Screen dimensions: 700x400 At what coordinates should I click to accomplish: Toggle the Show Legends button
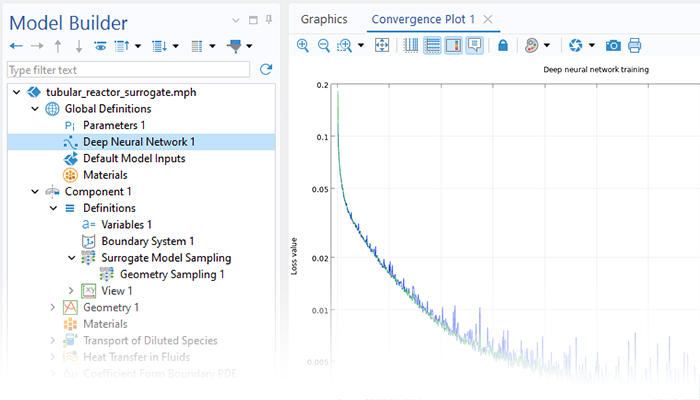[x=454, y=46]
